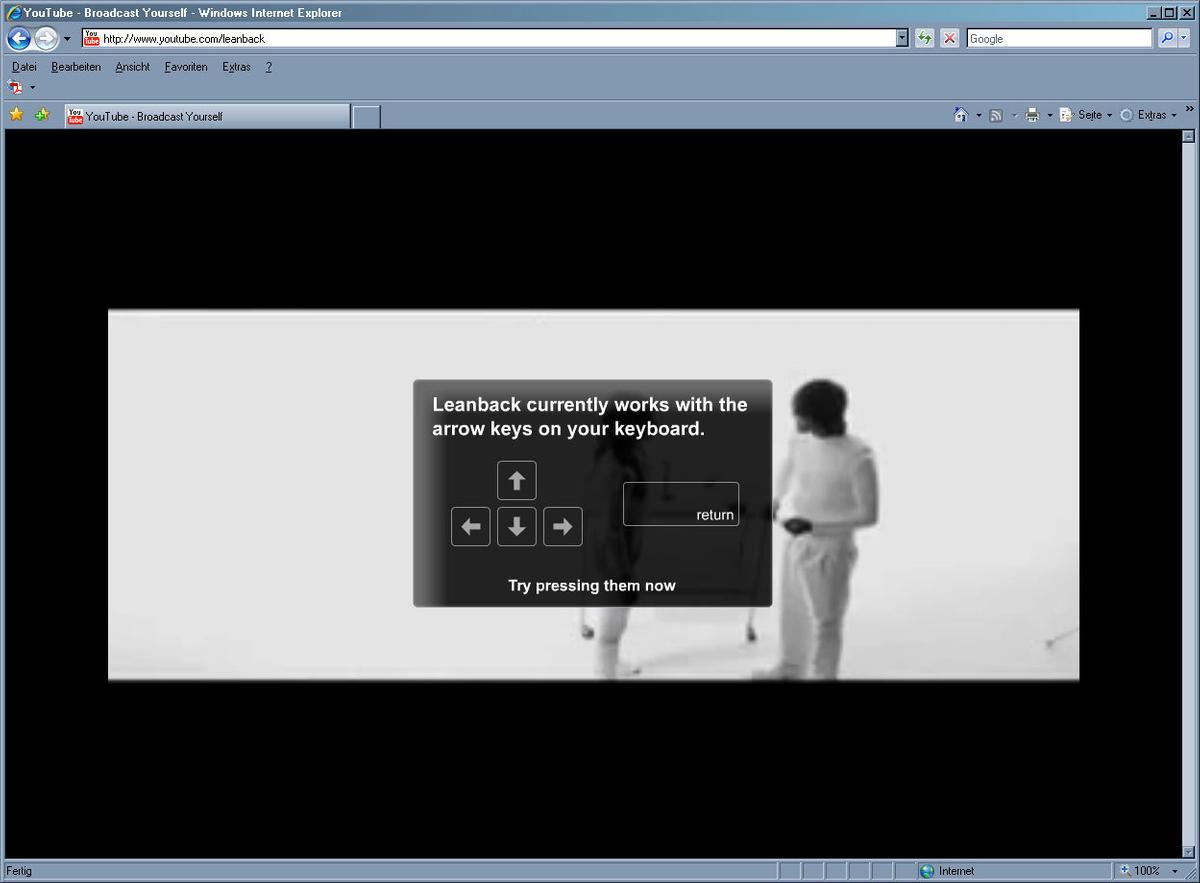Image resolution: width=1200 pixels, height=883 pixels.
Task: Click the Print icon
Action: click(x=1032, y=115)
